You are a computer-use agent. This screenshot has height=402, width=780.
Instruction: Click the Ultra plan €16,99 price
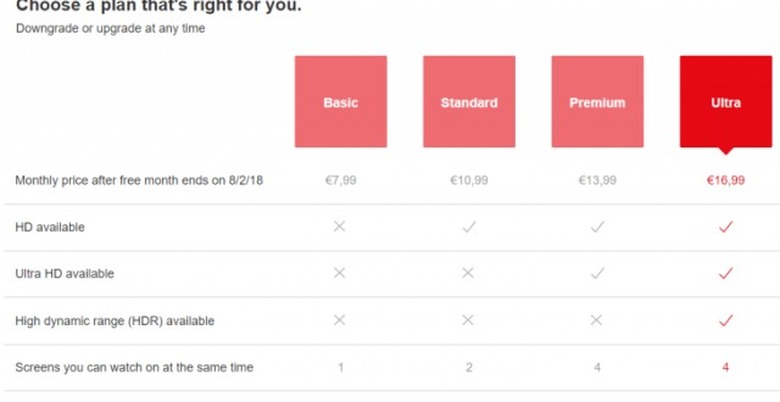click(726, 181)
